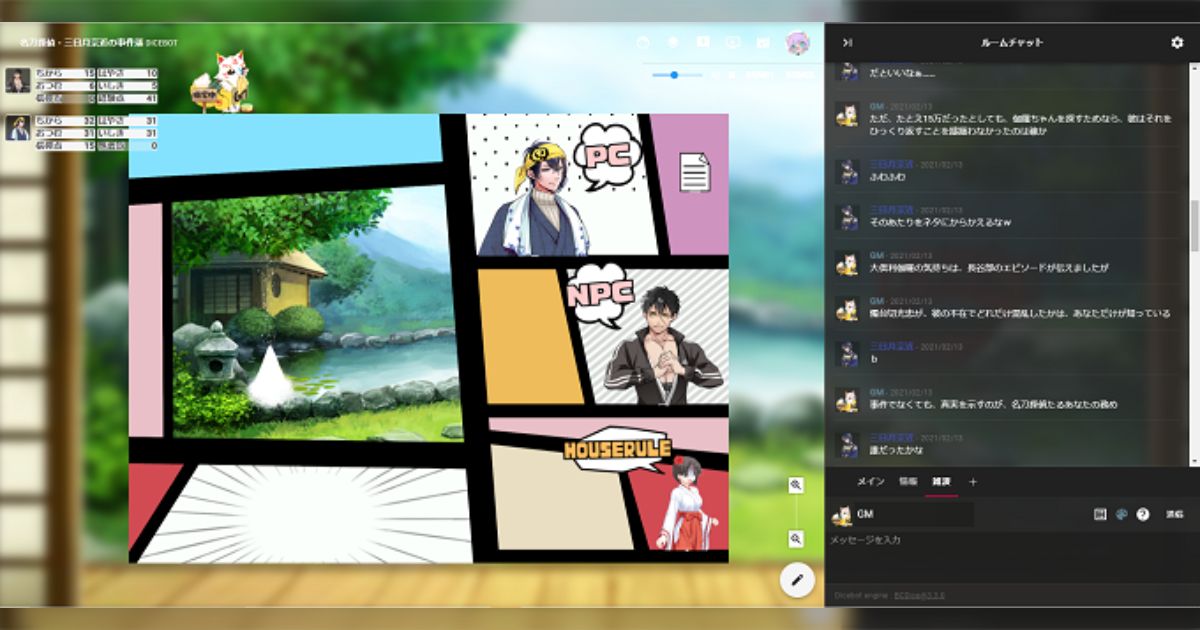Collapse the room chat panel
Image resolution: width=1200 pixels, height=630 pixels.
[x=847, y=43]
